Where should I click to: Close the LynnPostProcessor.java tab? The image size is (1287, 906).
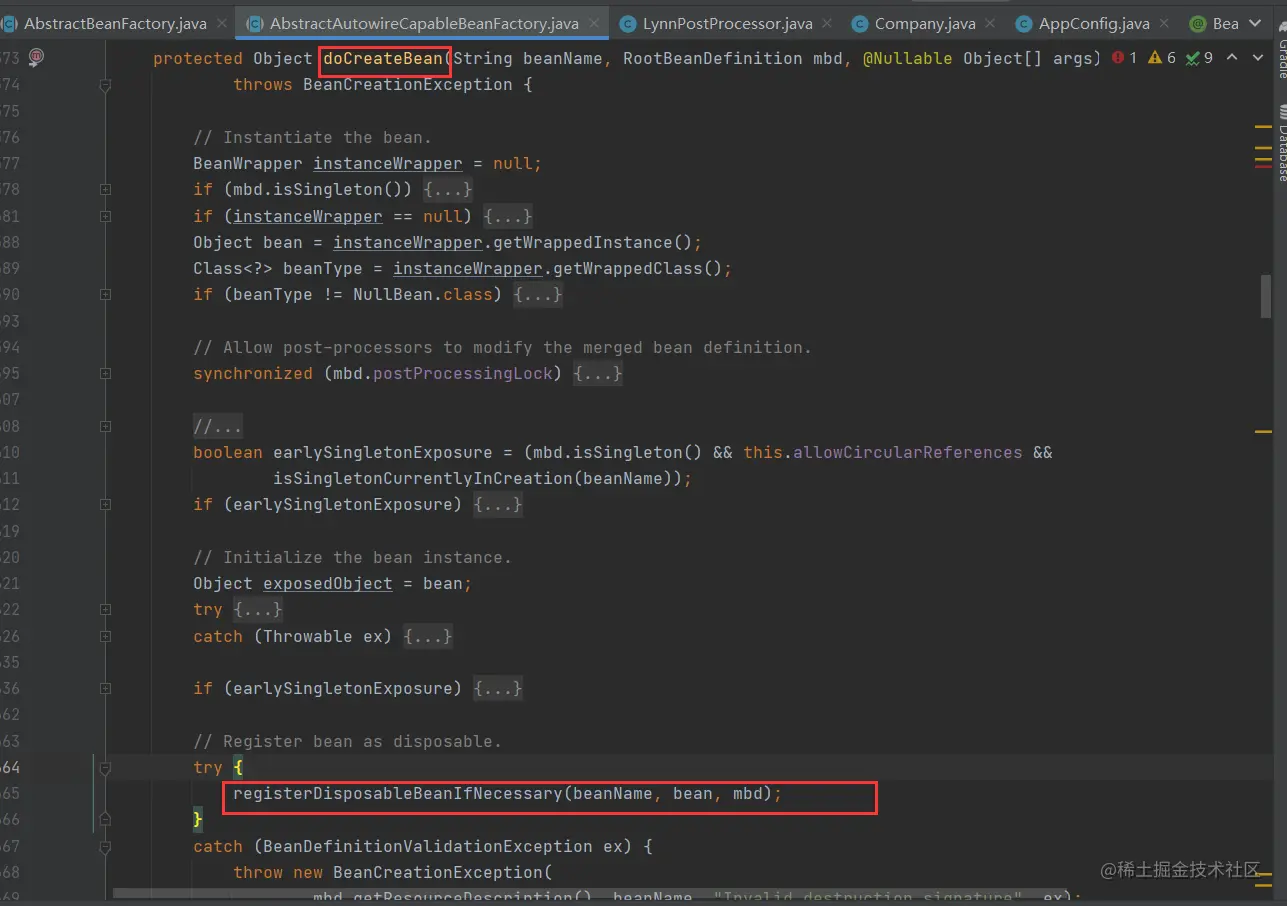[x=828, y=23]
